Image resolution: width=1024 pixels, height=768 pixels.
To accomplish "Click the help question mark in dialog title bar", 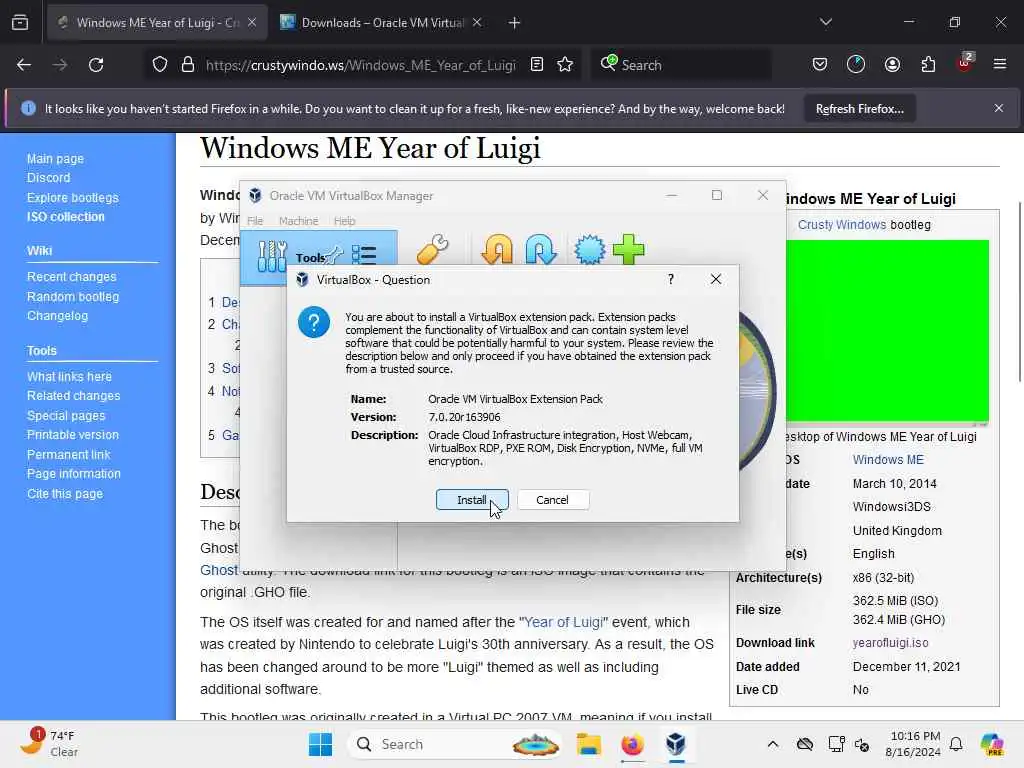I will click(671, 280).
